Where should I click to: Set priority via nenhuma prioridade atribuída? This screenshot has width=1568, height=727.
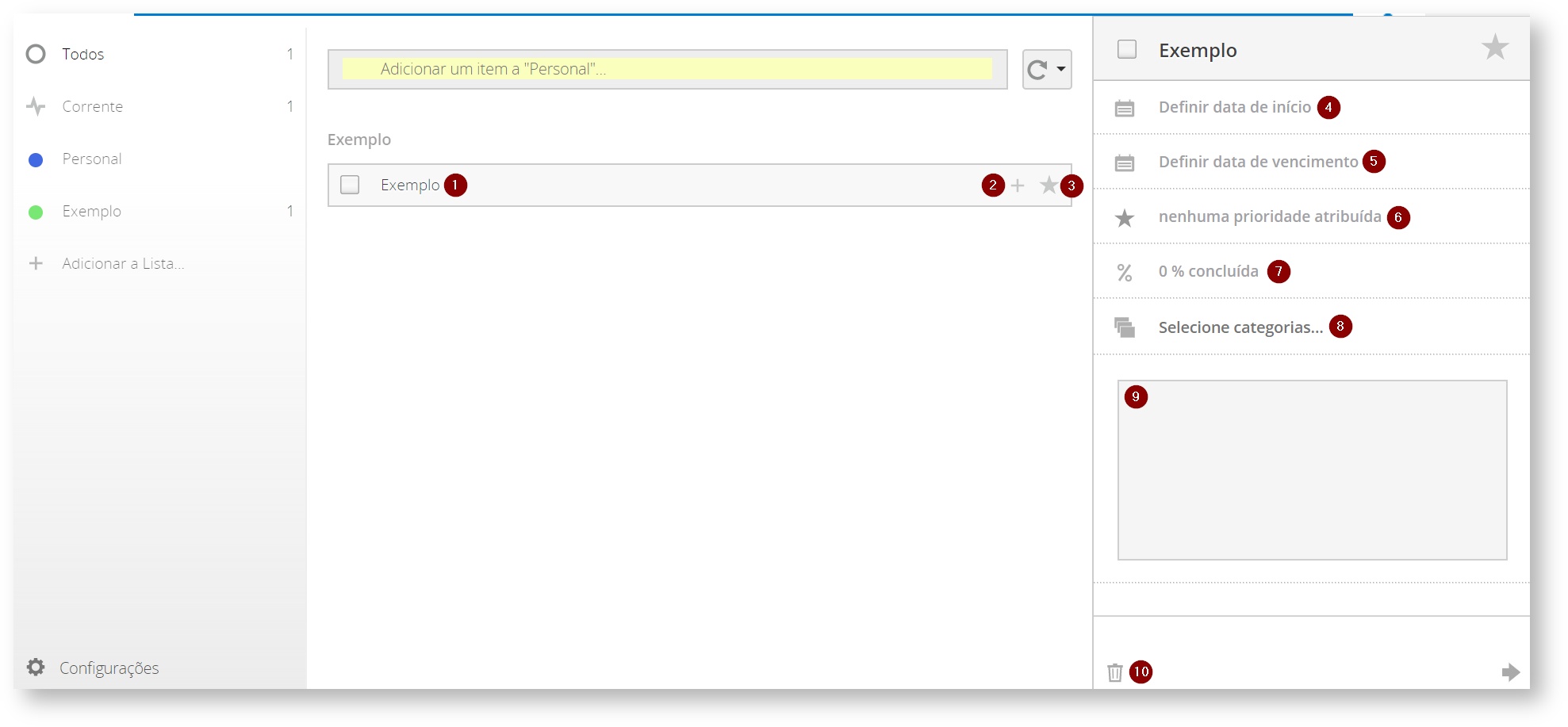click(x=1269, y=217)
